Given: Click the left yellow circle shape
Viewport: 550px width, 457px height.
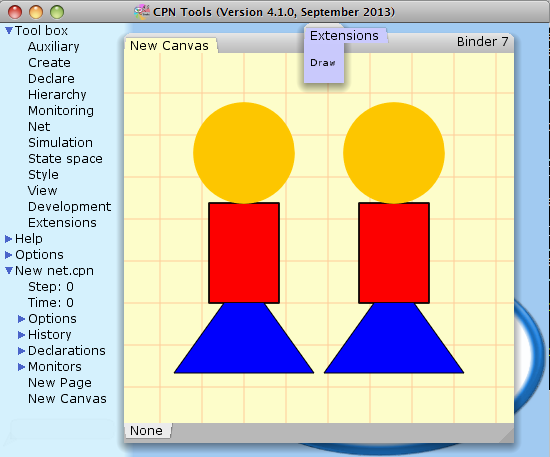Looking at the screenshot, I should pos(244,153).
